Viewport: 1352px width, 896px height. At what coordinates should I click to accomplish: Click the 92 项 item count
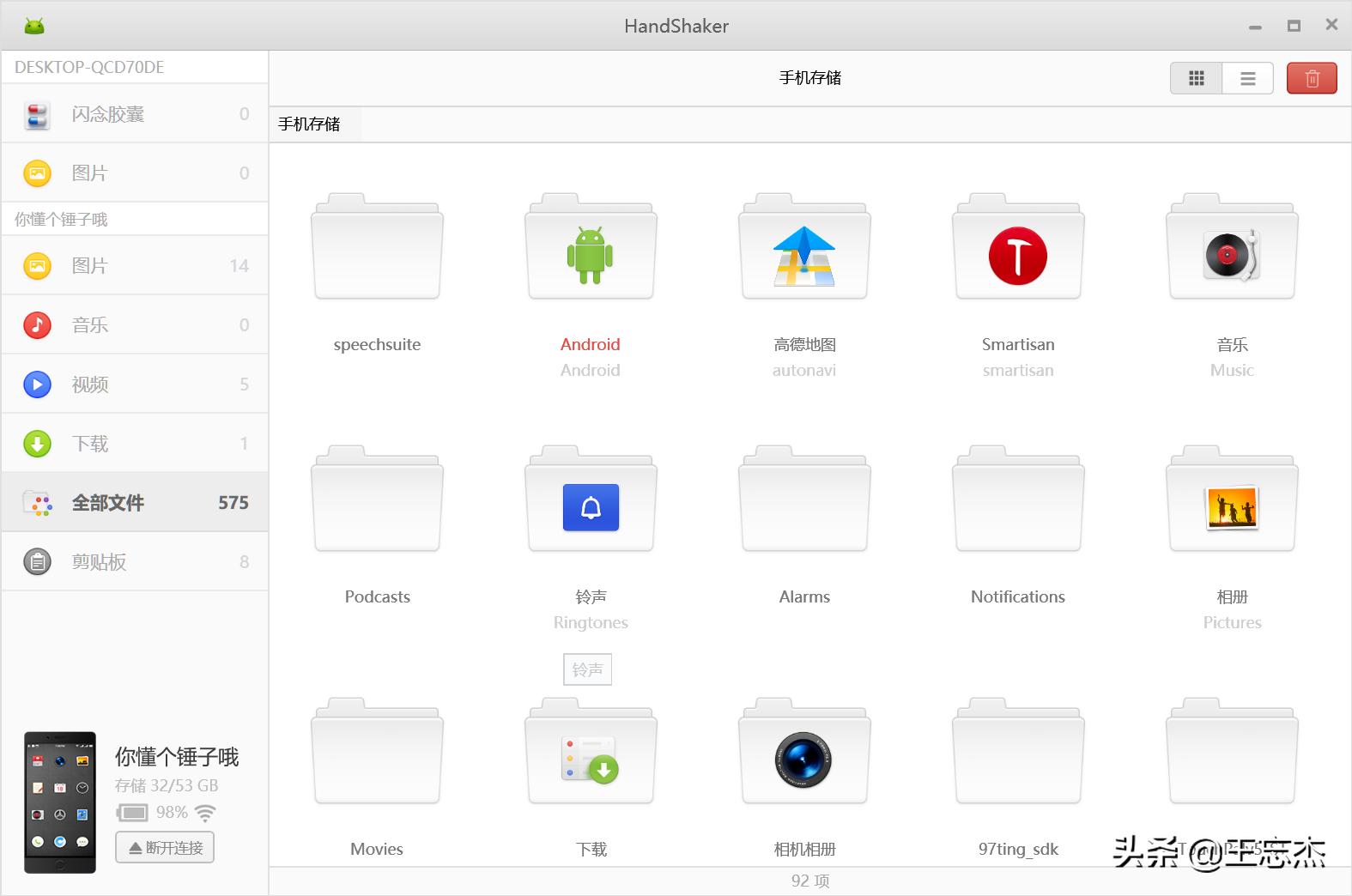(810, 881)
